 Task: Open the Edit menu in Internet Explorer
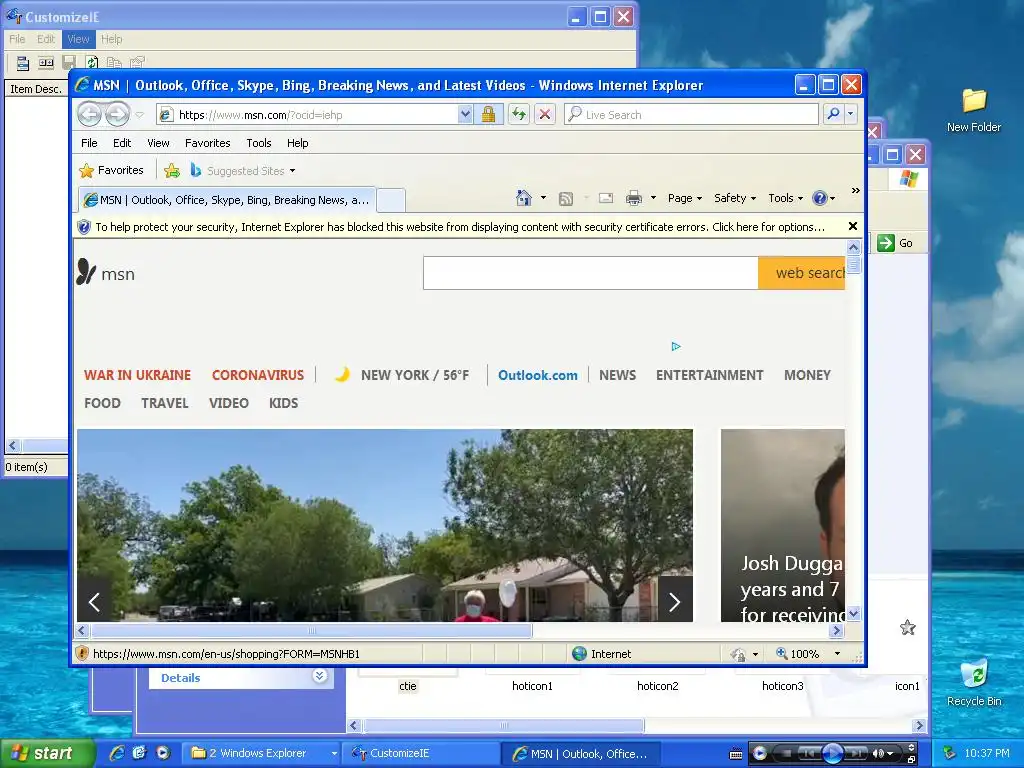[122, 143]
